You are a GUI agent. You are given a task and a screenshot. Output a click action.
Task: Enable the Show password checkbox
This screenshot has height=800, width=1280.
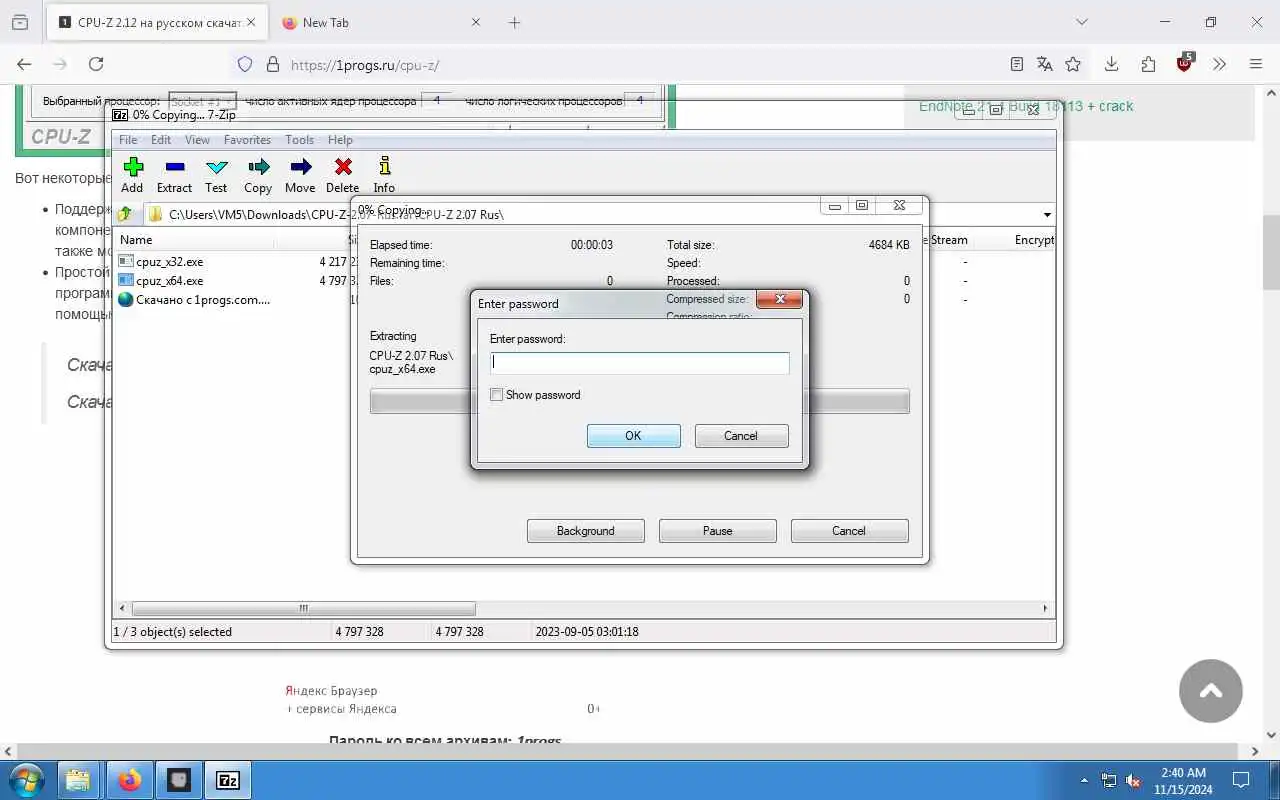(496, 395)
